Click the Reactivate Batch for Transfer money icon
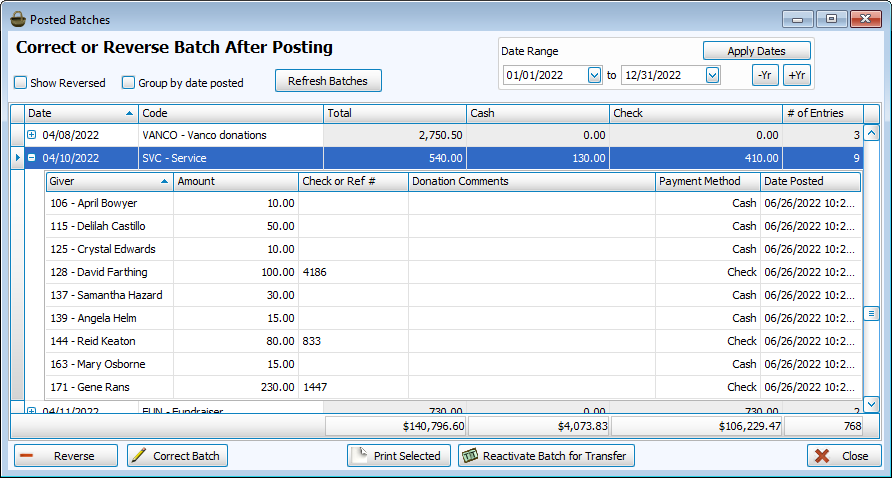The image size is (892, 478). coord(470,456)
